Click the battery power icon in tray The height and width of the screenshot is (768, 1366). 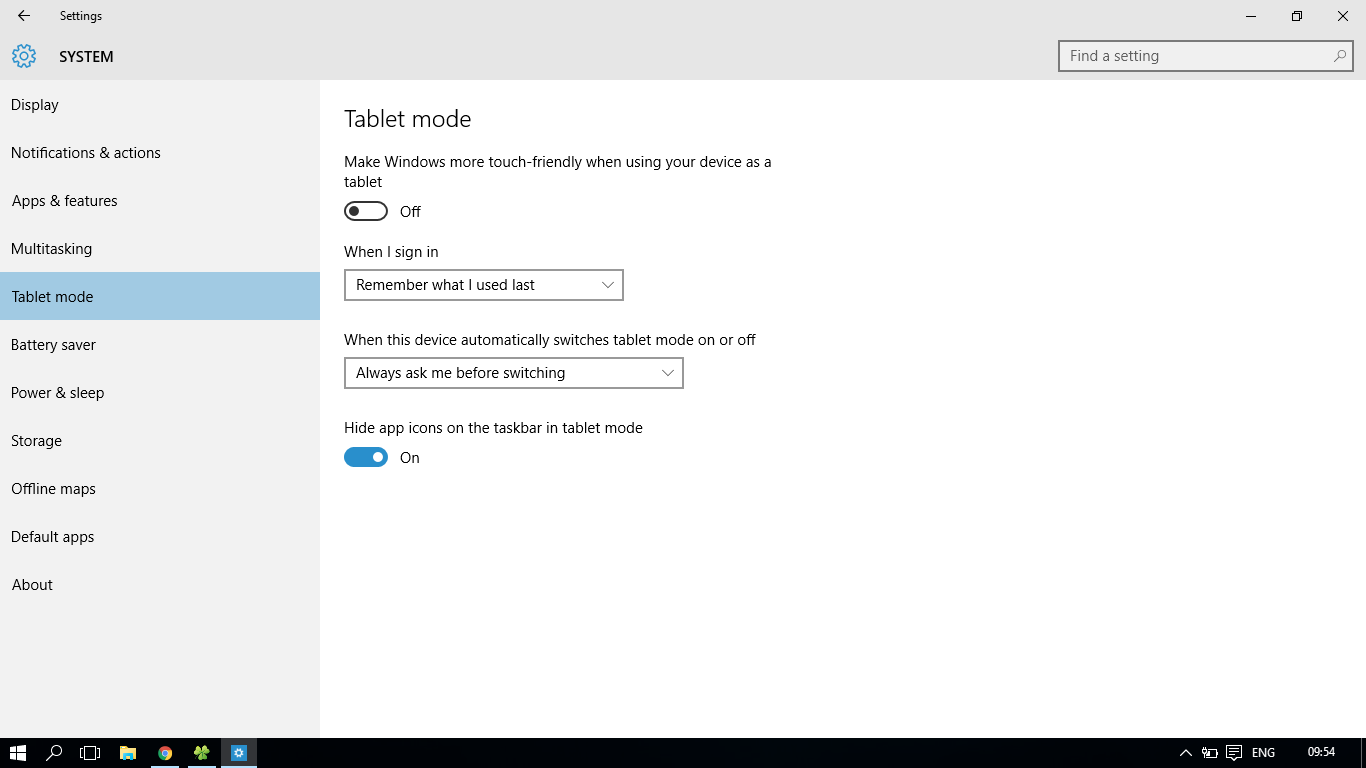1209,753
